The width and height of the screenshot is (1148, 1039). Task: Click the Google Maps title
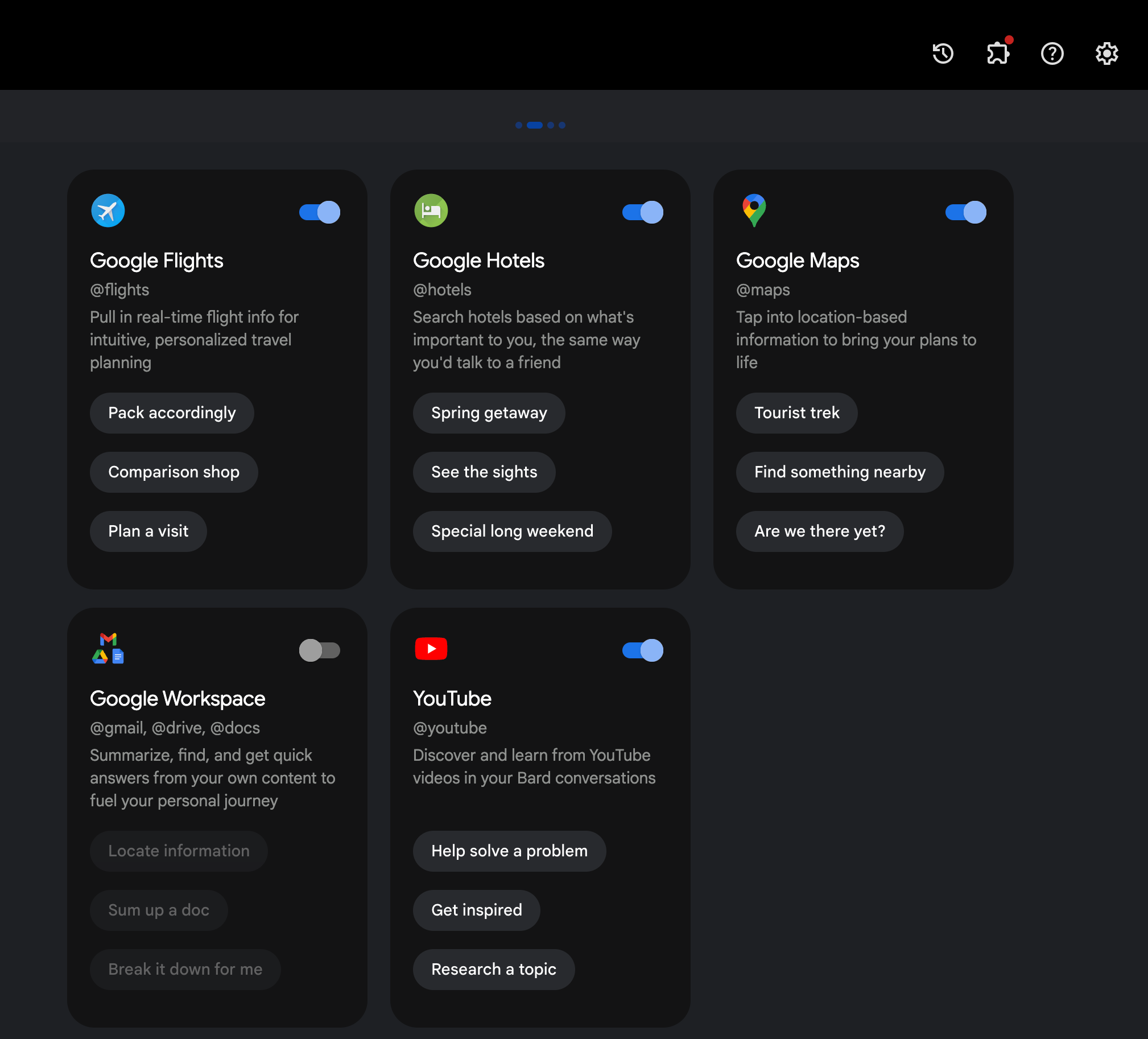pyautogui.click(x=798, y=261)
